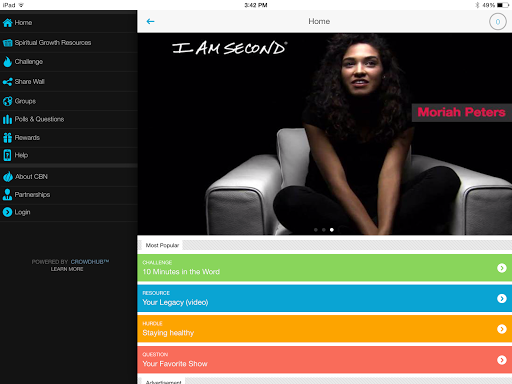The image size is (512, 384).
Task: Select the third active carousel dot
Action: tap(332, 230)
